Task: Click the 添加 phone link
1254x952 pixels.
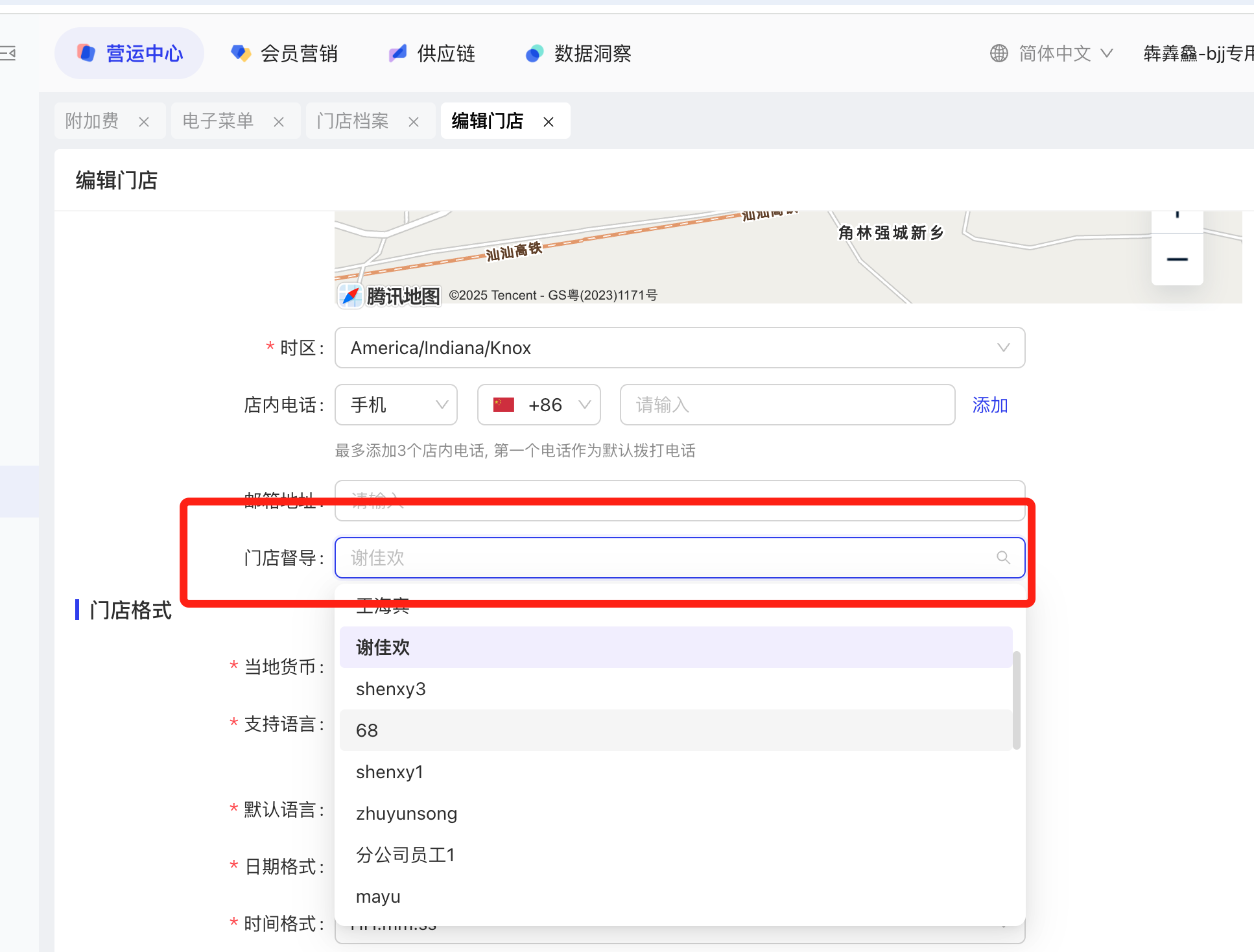Action: point(989,405)
